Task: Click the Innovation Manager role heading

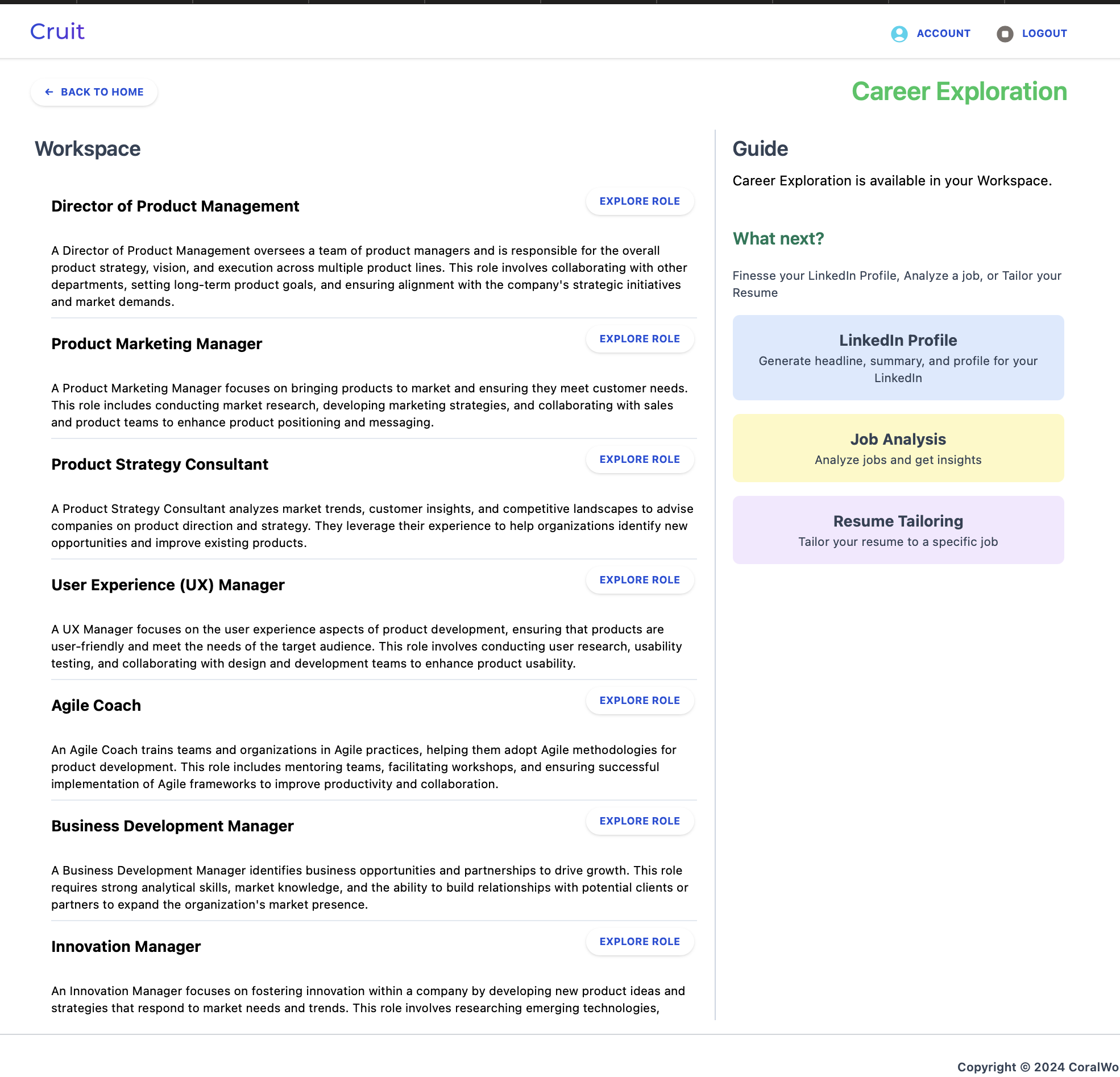Action: [126, 947]
